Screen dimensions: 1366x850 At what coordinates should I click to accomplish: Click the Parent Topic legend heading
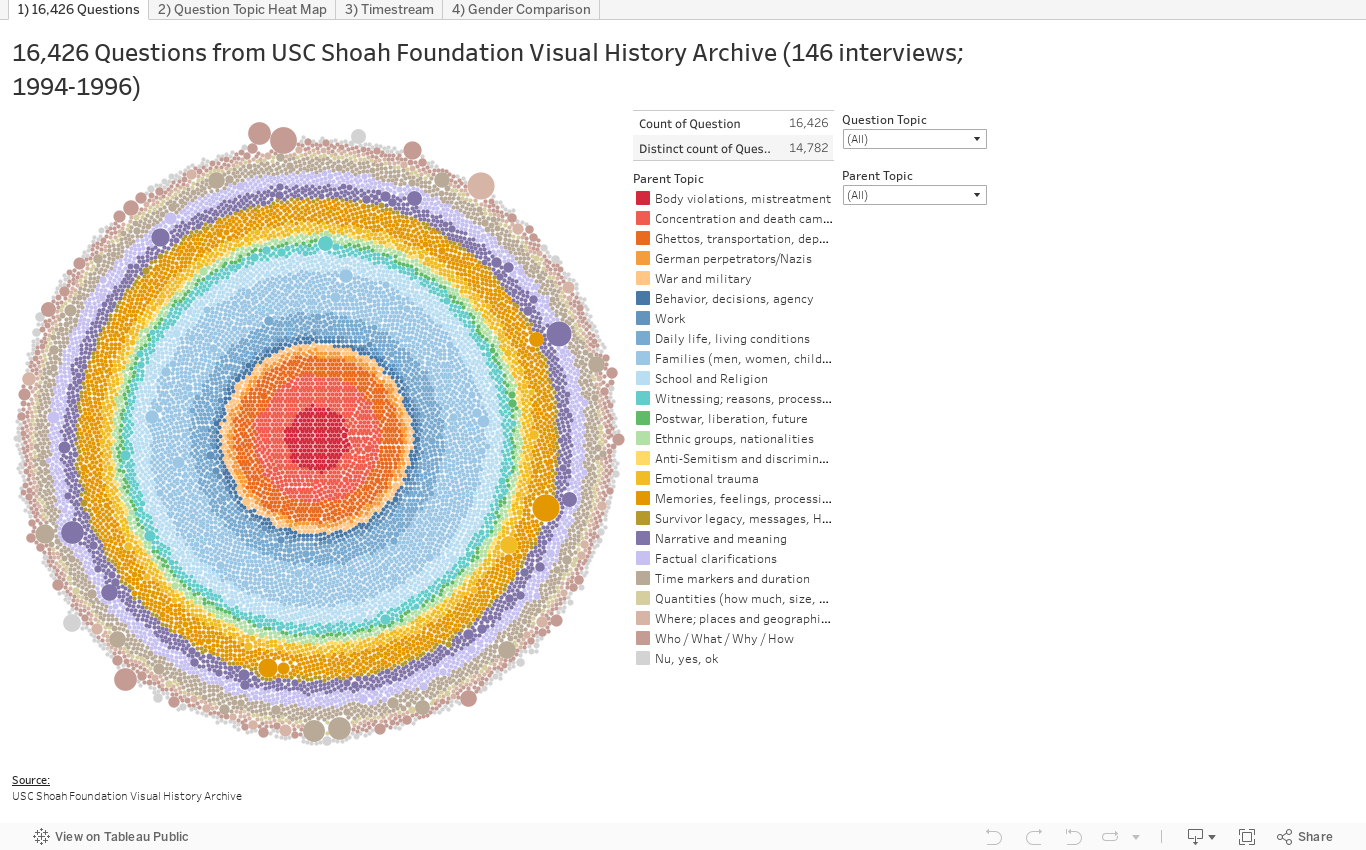tap(668, 179)
